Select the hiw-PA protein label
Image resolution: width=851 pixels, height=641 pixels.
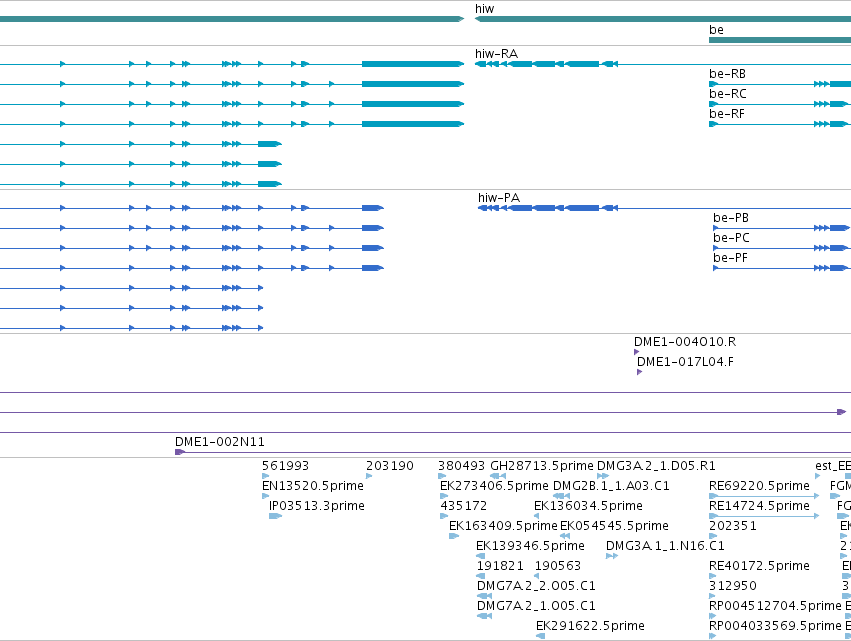[x=499, y=198]
